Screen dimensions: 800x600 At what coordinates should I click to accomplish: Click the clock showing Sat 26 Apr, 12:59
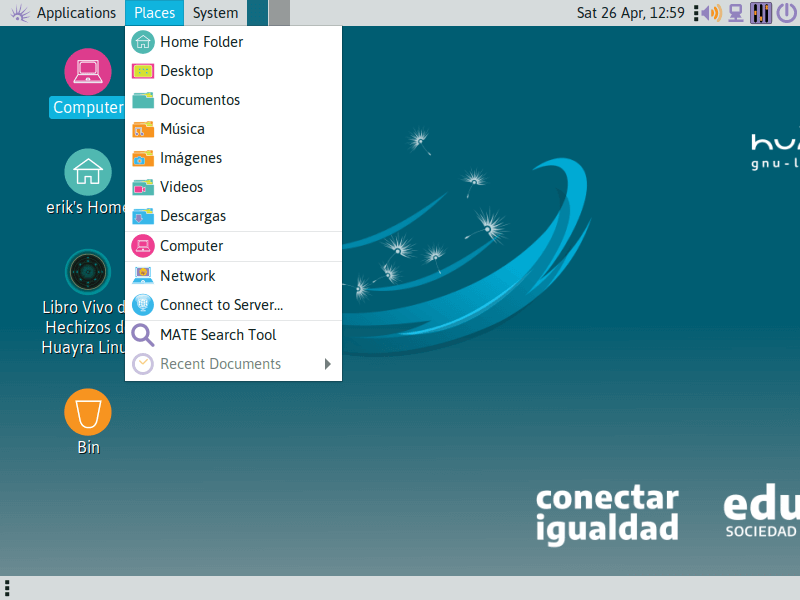(x=631, y=13)
